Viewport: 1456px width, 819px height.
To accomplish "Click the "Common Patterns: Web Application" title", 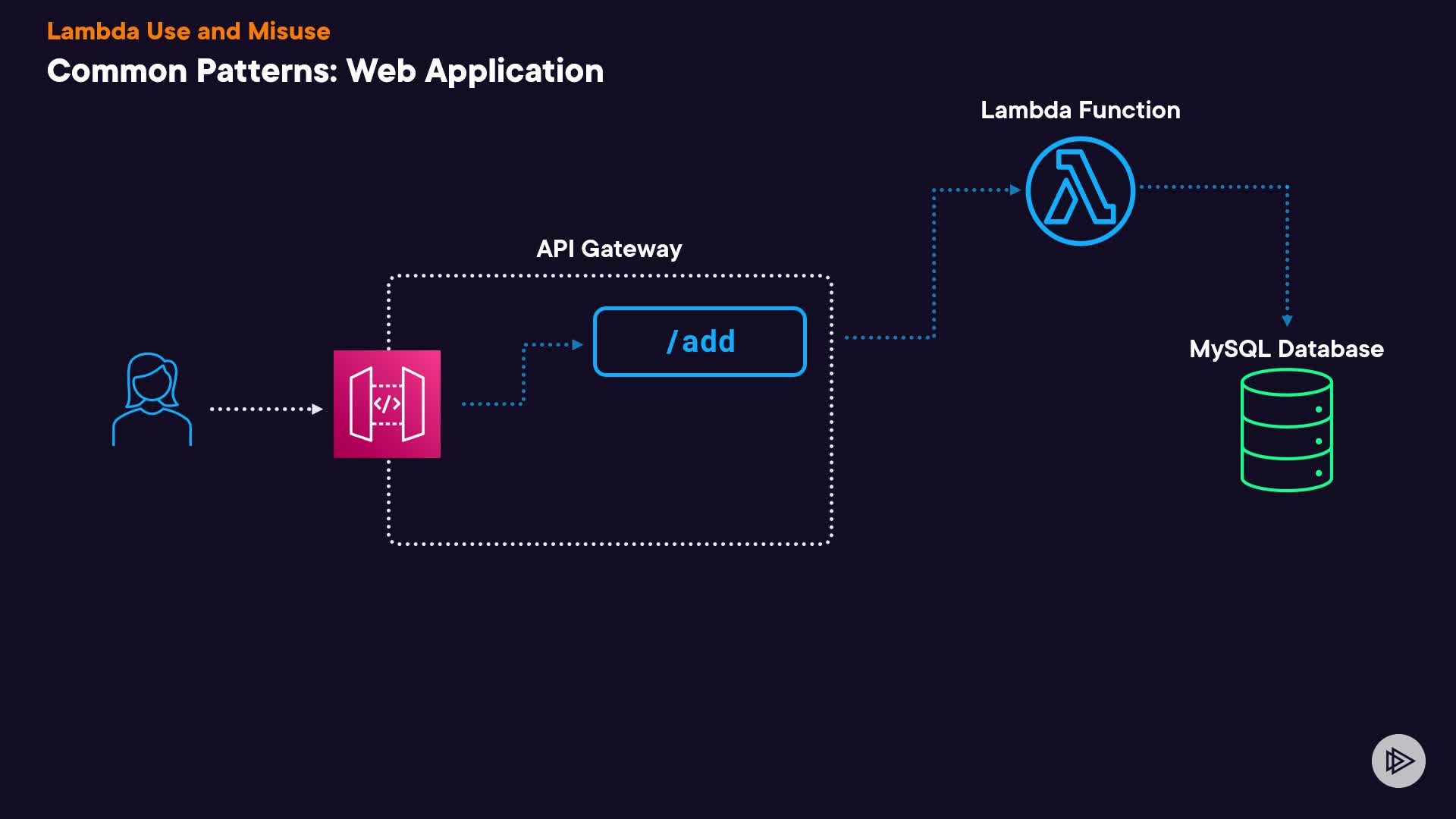I will (x=325, y=71).
